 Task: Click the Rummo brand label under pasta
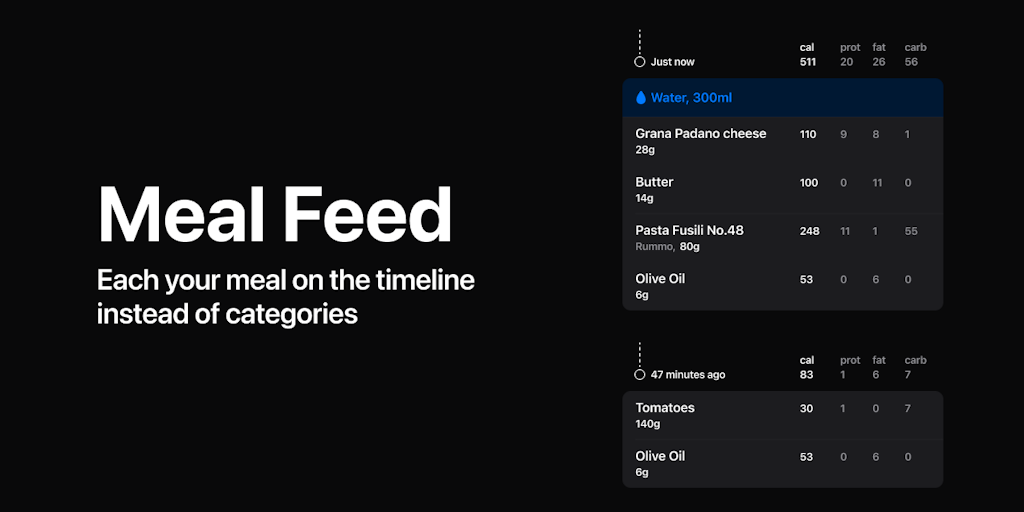[654, 247]
